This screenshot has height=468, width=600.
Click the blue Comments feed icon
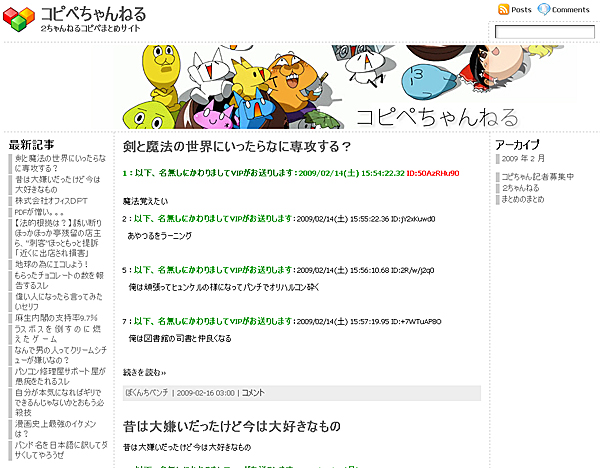(544, 9)
